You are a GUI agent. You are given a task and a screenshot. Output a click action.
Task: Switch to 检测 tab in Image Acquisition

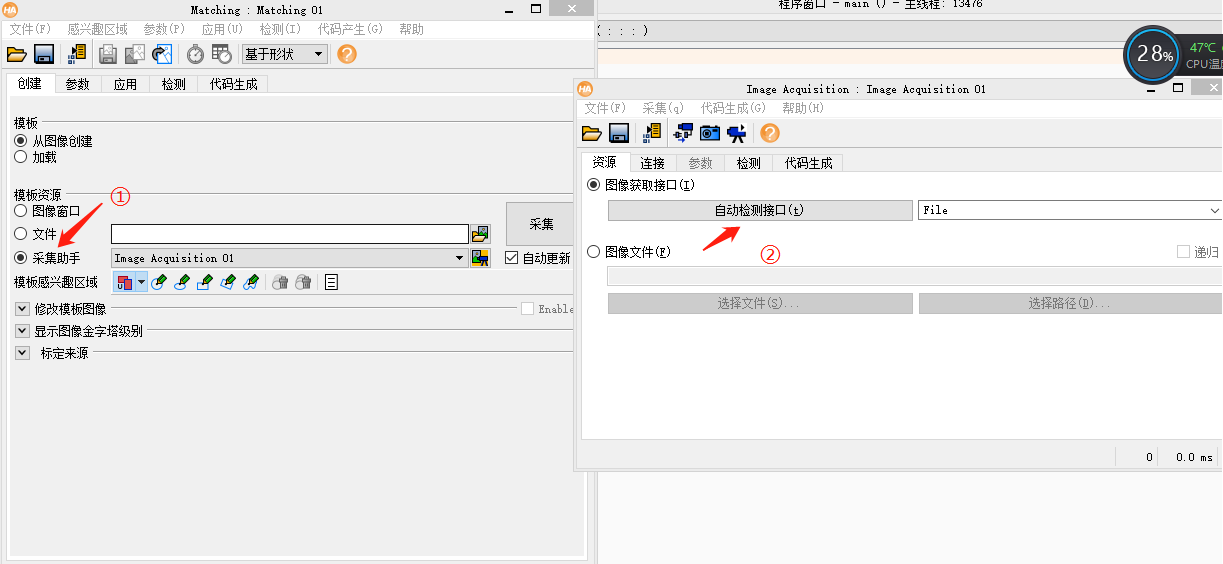click(748, 163)
